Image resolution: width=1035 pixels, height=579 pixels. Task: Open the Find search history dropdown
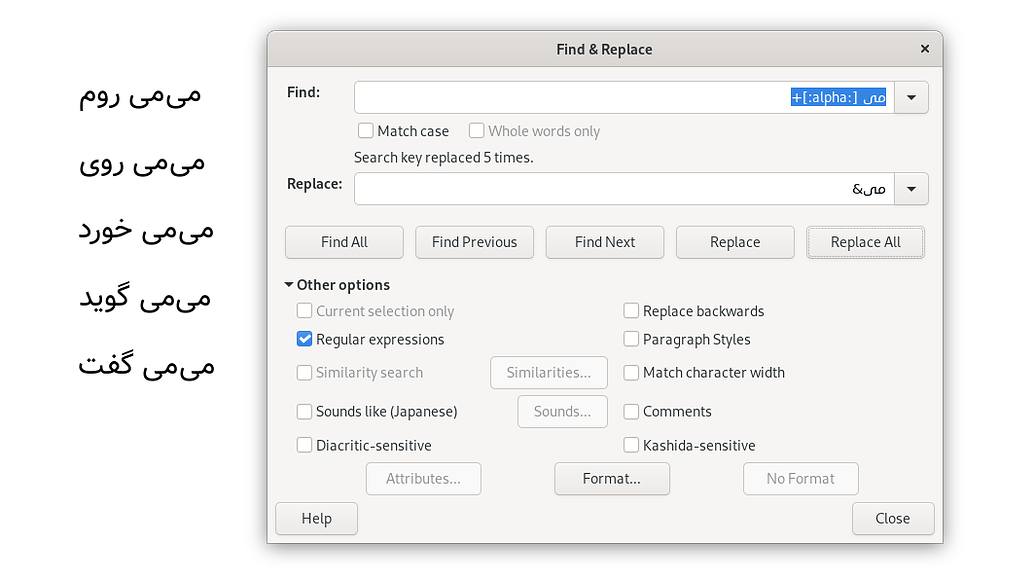click(910, 97)
